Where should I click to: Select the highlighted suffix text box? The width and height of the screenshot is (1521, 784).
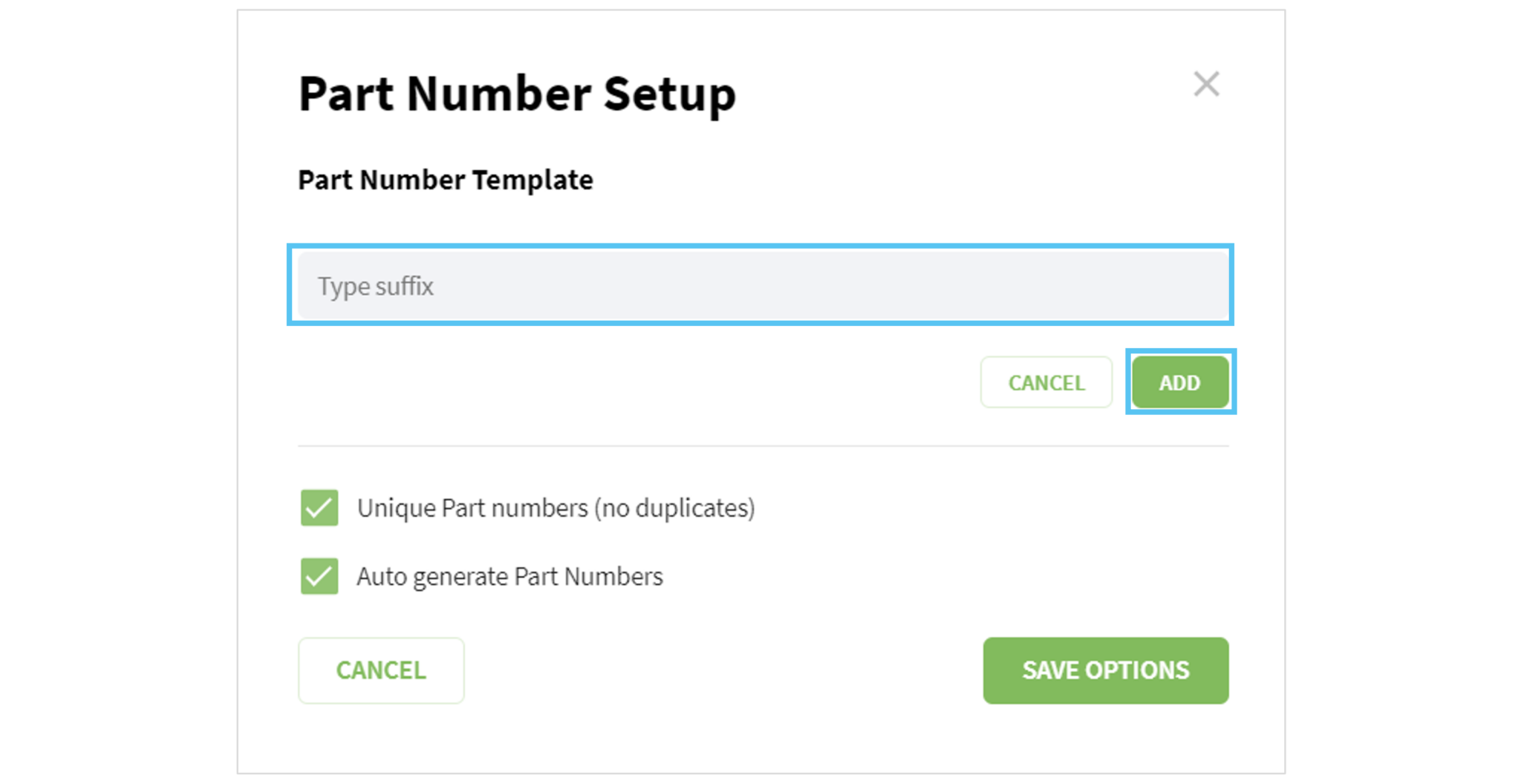pos(758,286)
